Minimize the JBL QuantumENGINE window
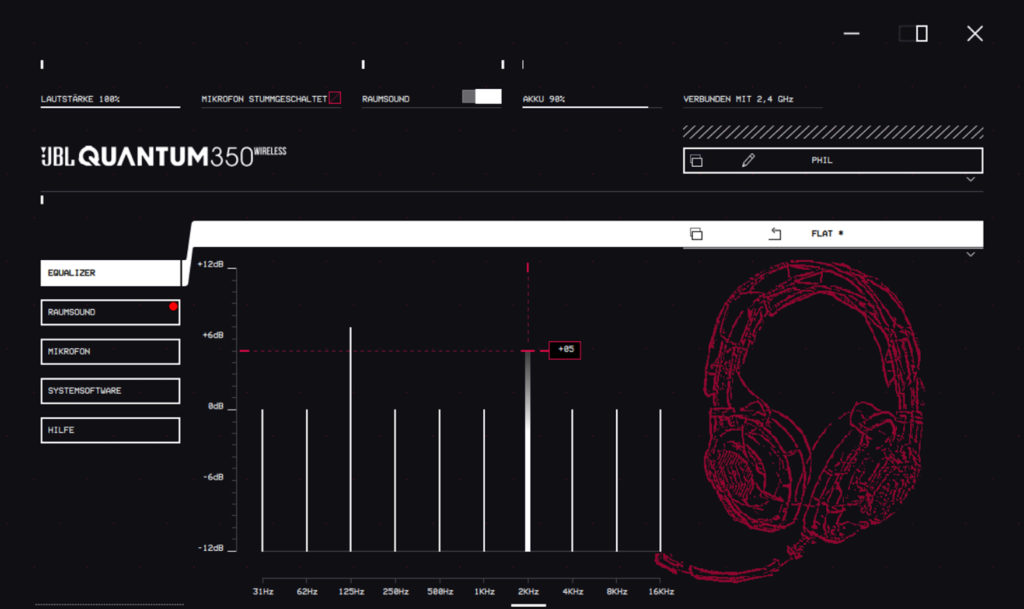This screenshot has height=609, width=1024. point(852,33)
